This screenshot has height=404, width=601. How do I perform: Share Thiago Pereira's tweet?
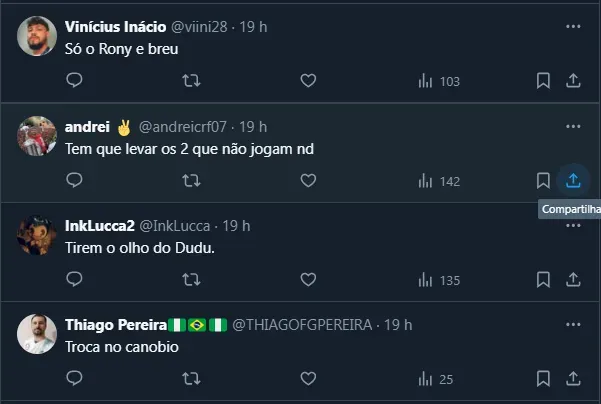click(573, 379)
